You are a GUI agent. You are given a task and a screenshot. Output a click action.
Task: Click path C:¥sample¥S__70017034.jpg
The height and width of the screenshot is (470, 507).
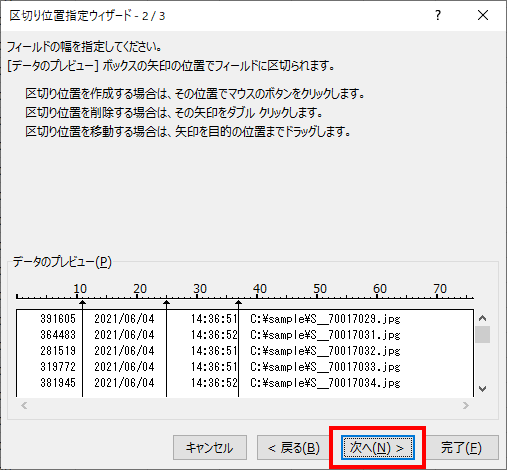pyautogui.click(x=325, y=383)
